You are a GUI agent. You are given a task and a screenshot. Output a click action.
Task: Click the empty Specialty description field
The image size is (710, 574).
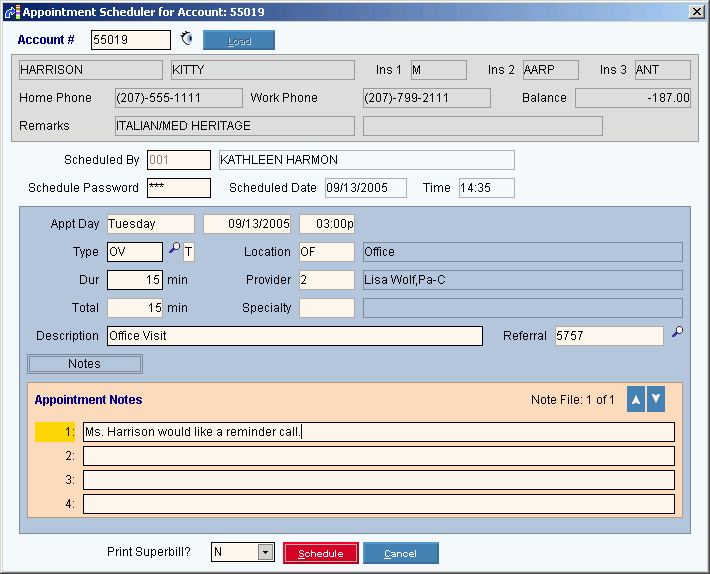click(x=523, y=308)
